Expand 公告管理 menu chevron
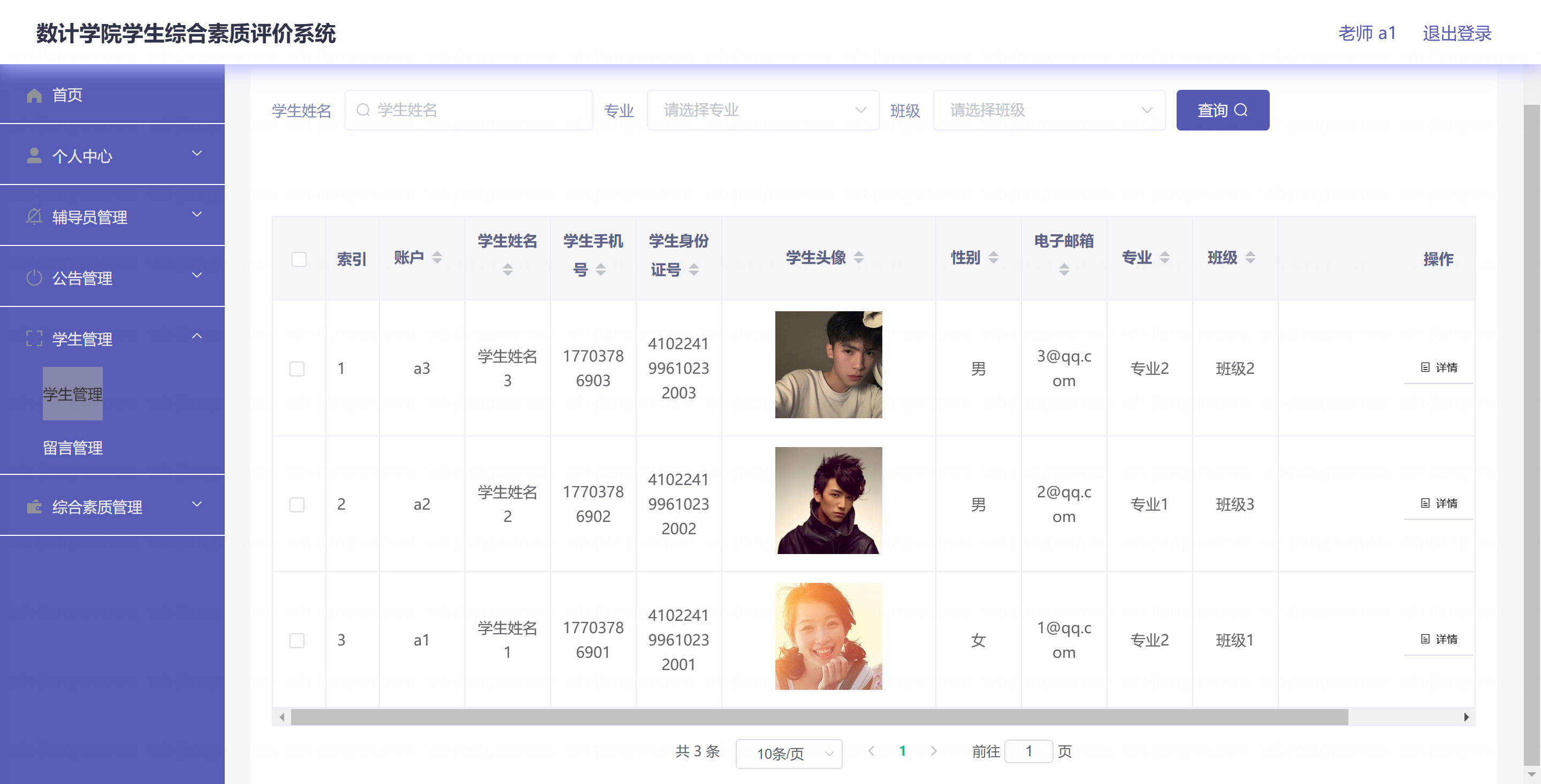This screenshot has height=784, width=1541. [x=197, y=276]
